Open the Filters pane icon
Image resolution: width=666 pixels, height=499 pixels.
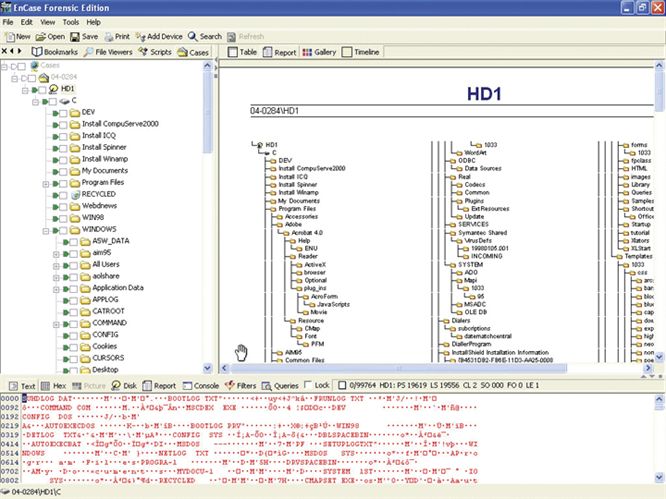tap(230, 385)
